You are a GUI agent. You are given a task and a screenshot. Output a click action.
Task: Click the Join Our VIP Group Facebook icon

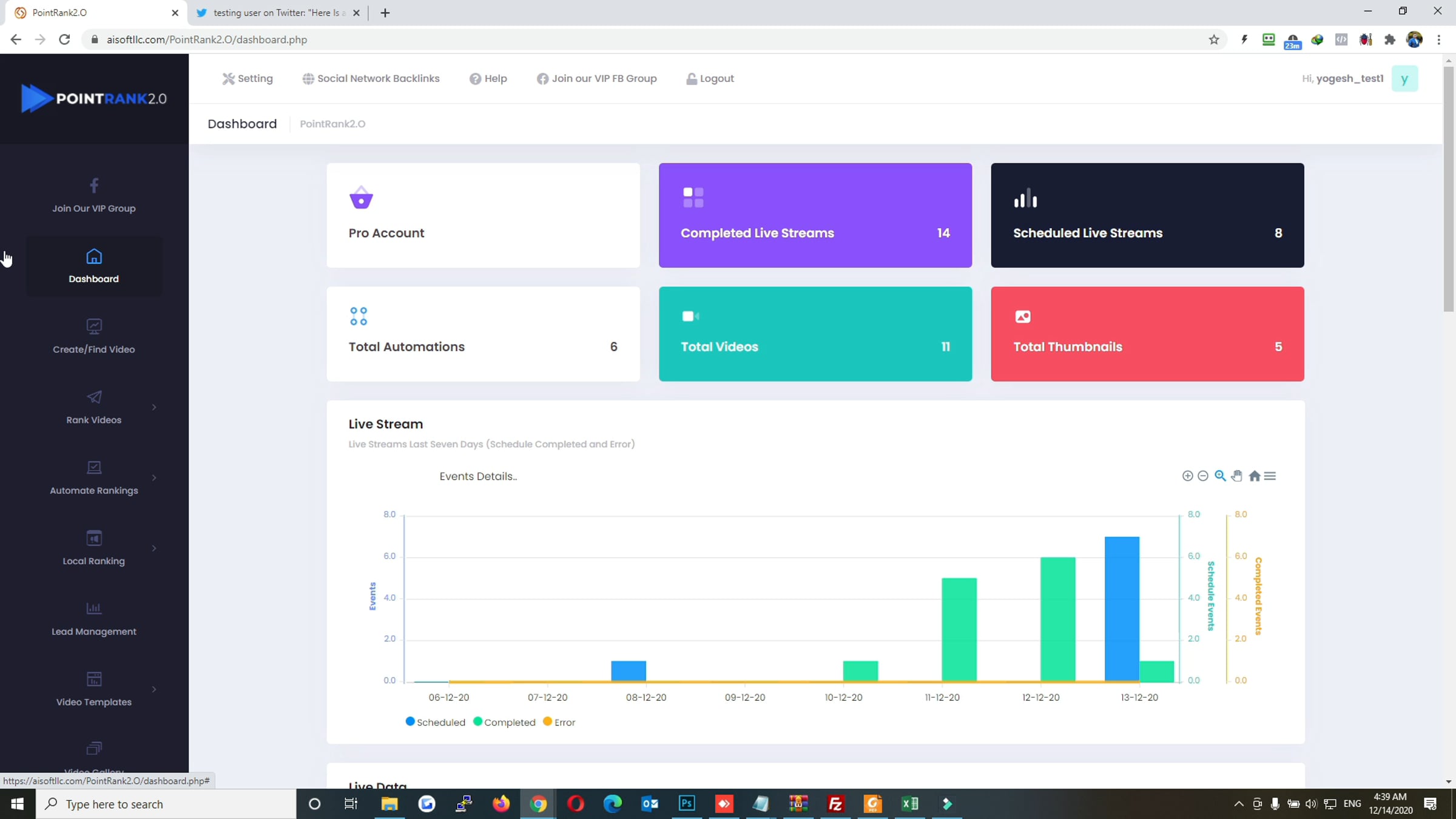94,185
